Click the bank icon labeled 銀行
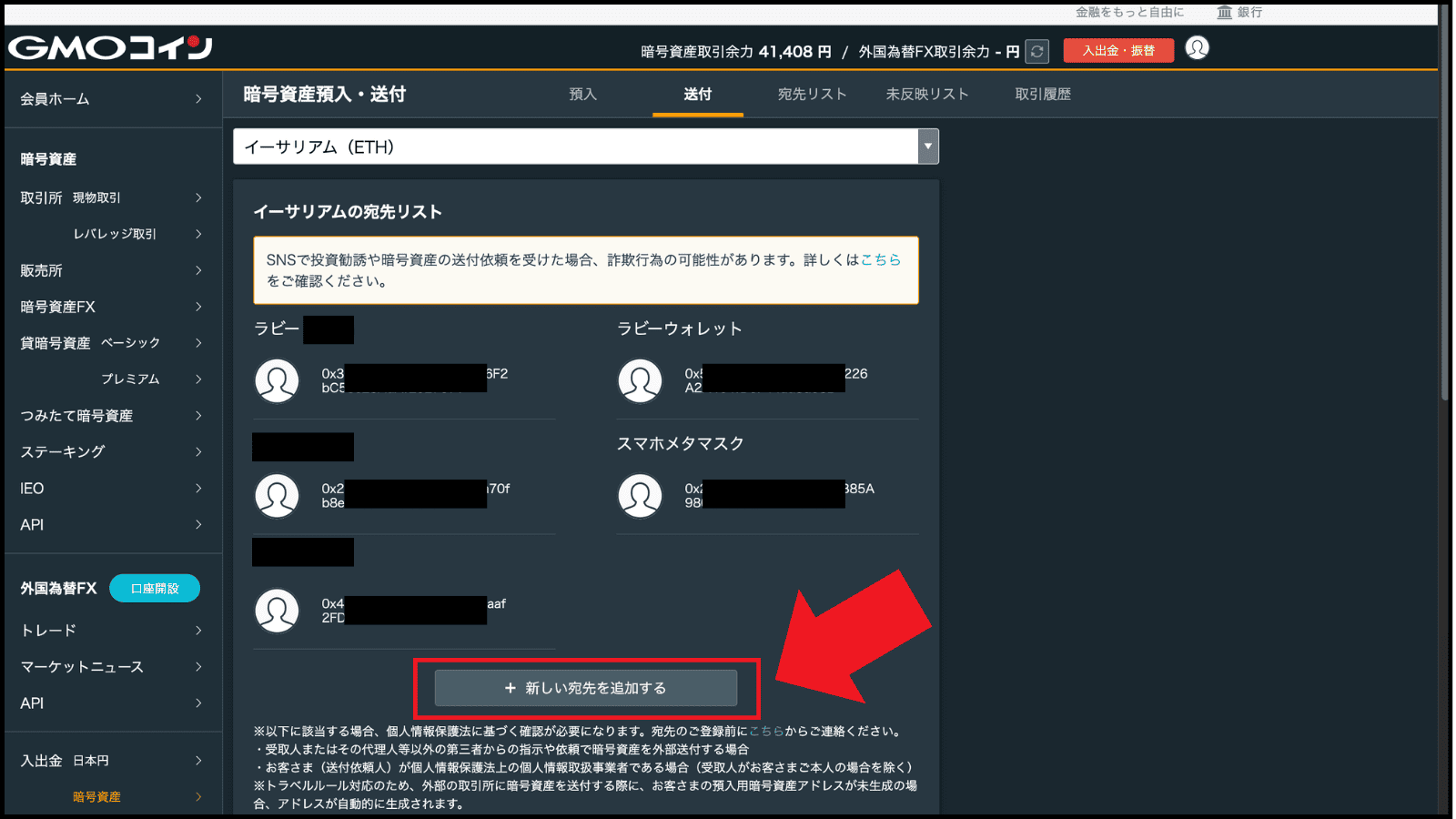 coord(1225,12)
